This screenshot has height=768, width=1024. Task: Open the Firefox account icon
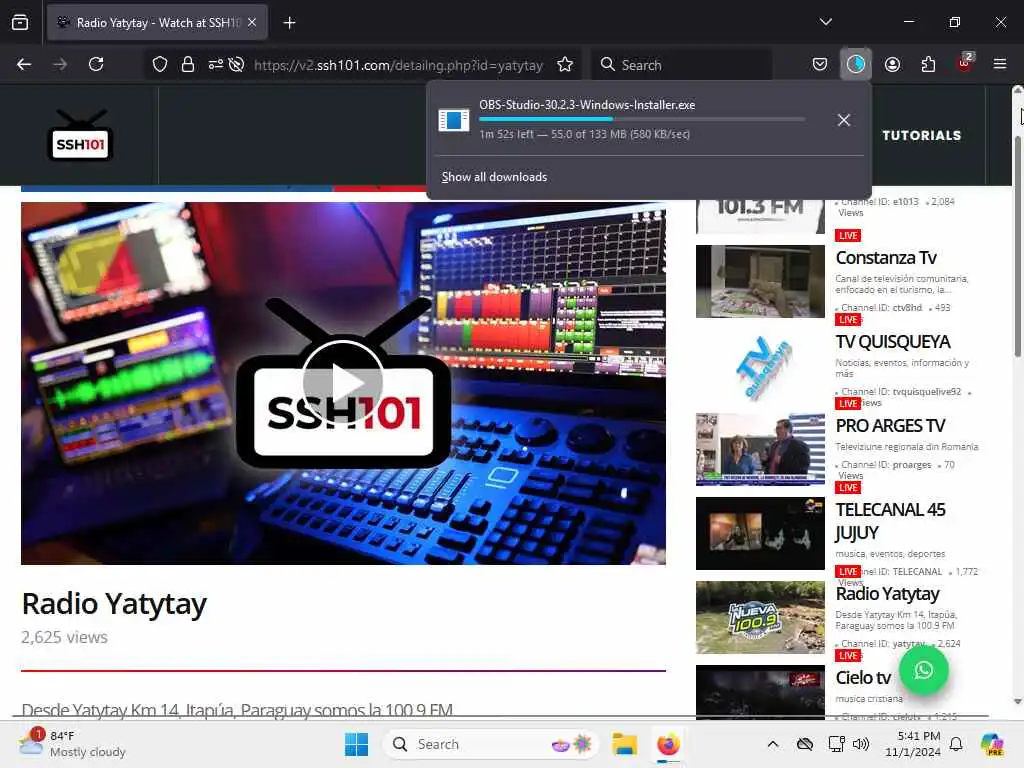pyautogui.click(x=892, y=64)
